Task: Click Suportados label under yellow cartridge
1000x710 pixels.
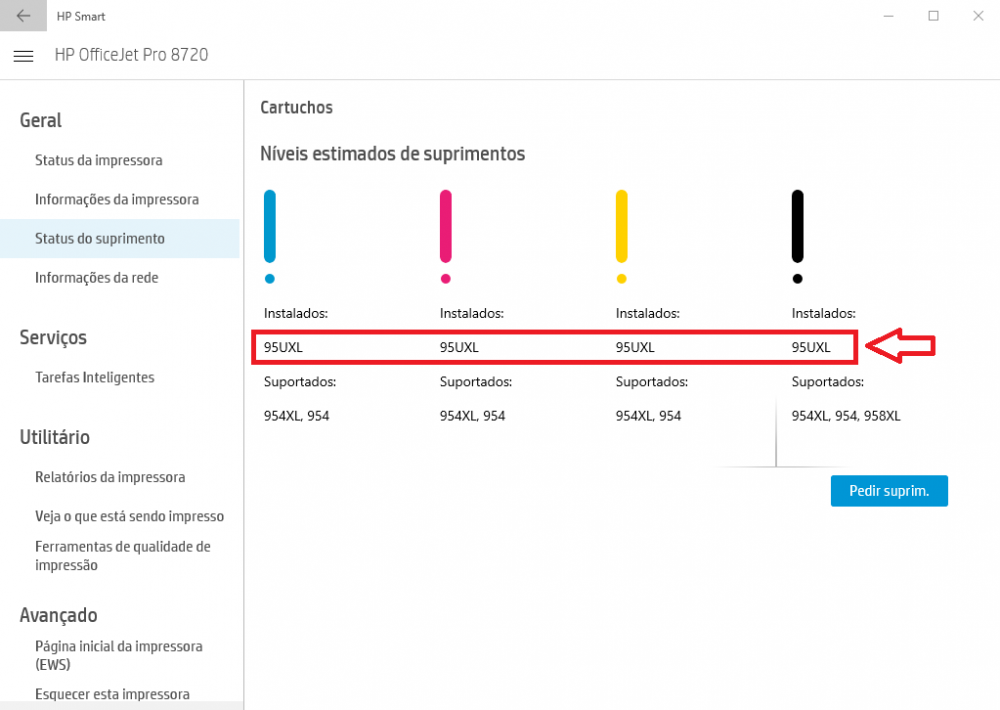Action: [652, 381]
